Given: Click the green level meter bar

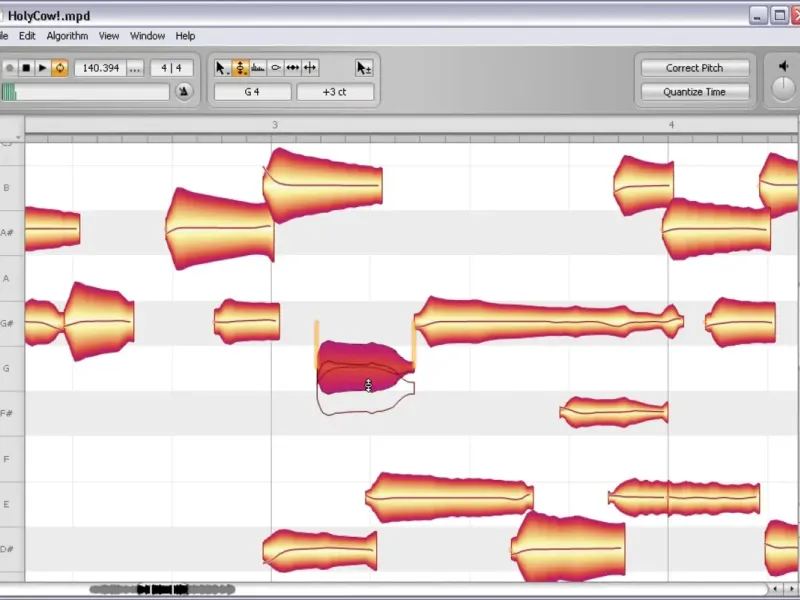Looking at the screenshot, I should [85, 92].
